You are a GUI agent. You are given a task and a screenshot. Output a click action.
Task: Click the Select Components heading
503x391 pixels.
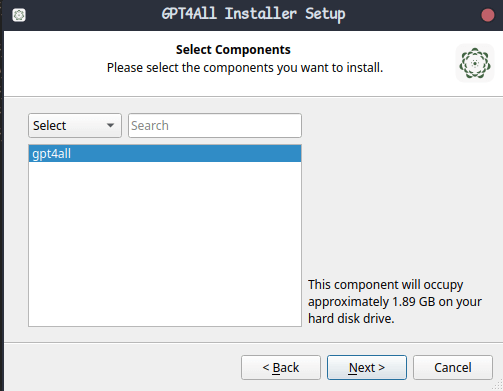[233, 50]
